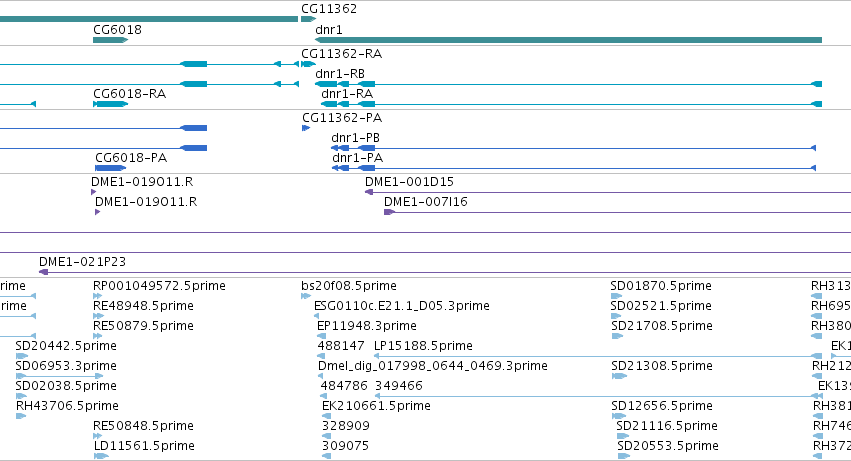The width and height of the screenshot is (851, 461).
Task: Click the EP11948.3prime EST label
Action: point(366,326)
